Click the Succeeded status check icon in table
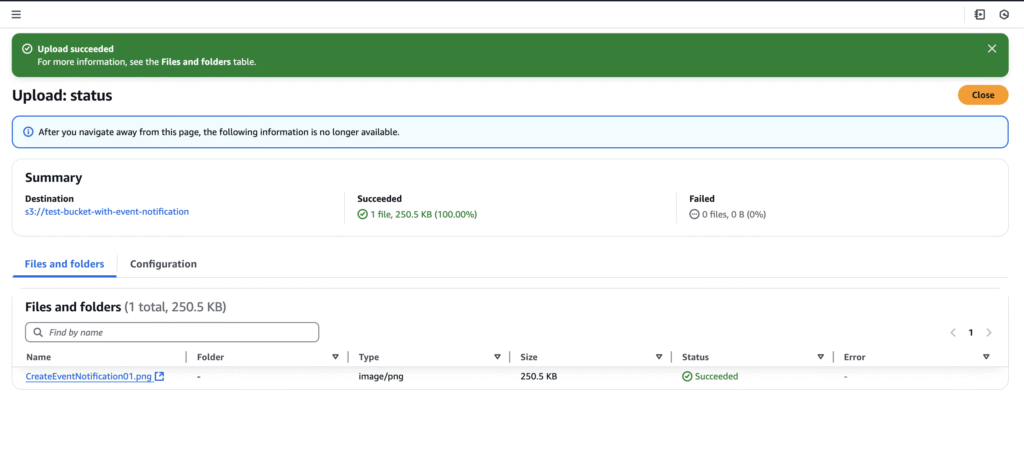Screen dimensions: 1024x470 pyautogui.click(x=686, y=376)
